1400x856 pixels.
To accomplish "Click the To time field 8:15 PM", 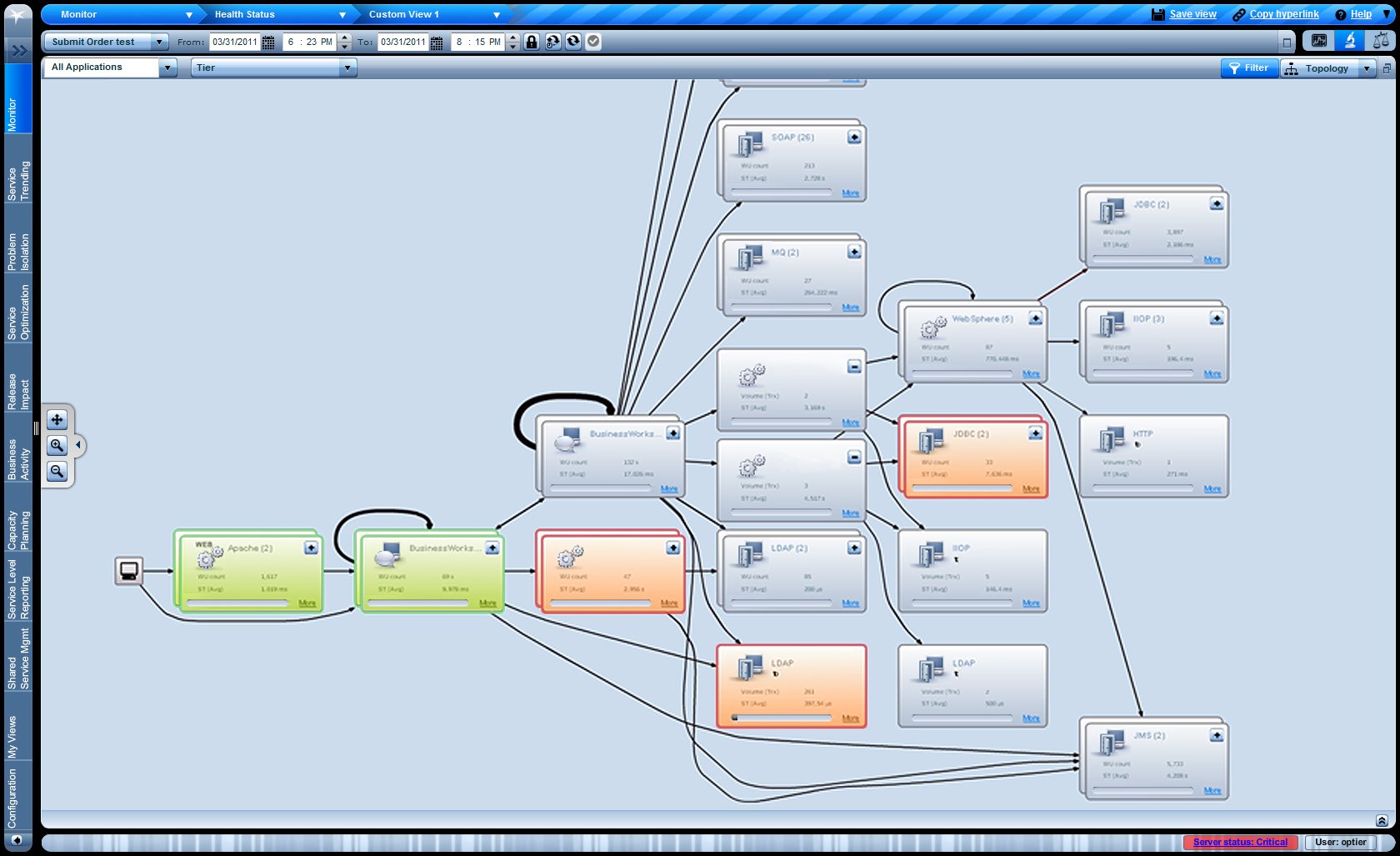I will [x=477, y=42].
